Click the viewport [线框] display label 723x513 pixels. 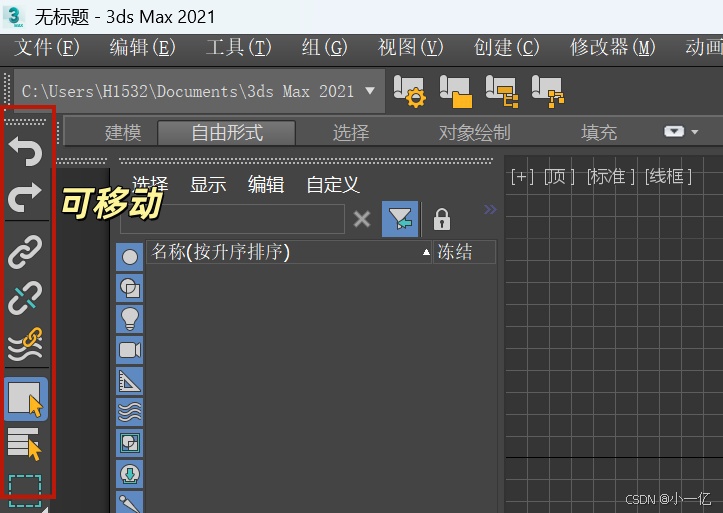668,177
